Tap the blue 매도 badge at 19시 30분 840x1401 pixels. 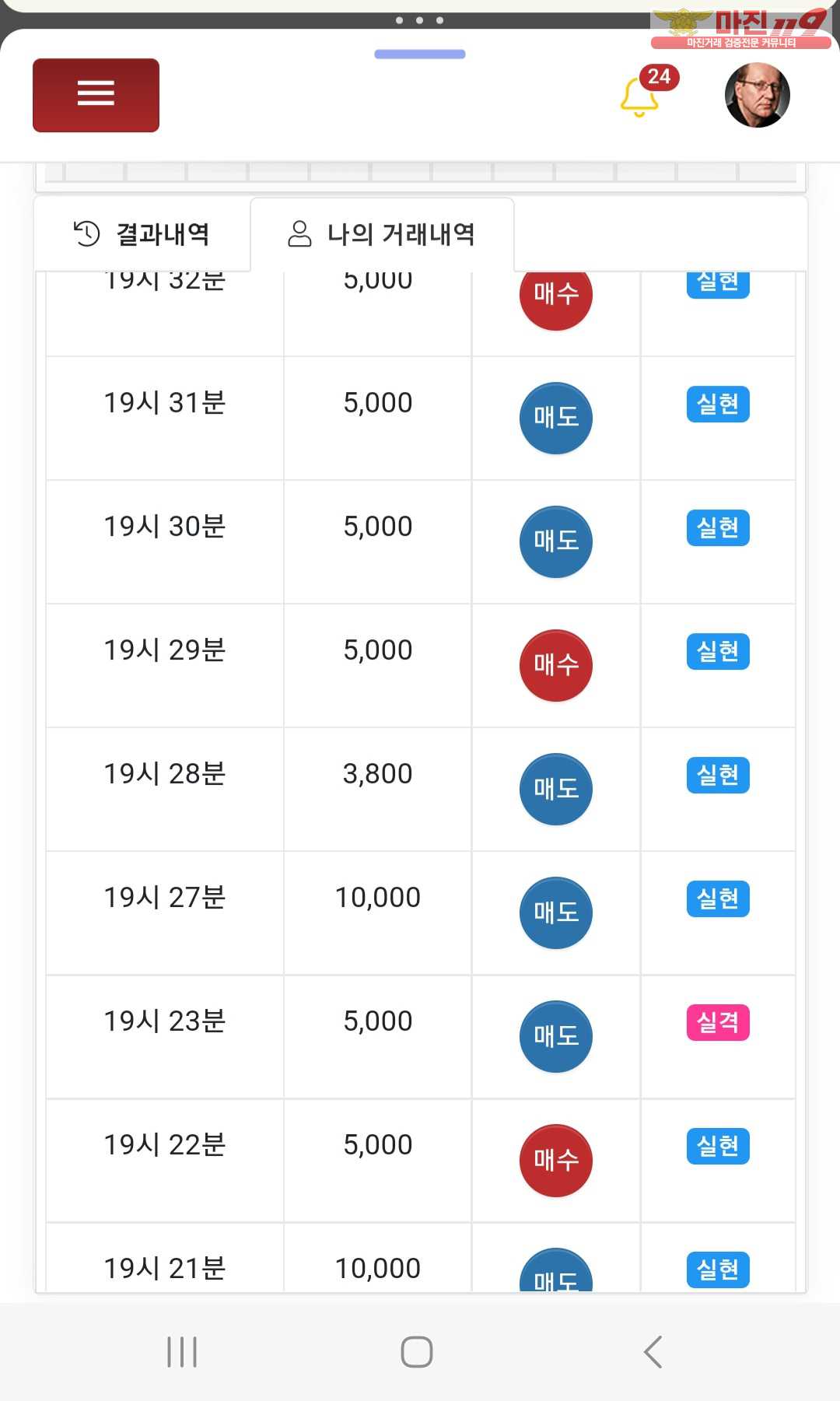pos(556,542)
